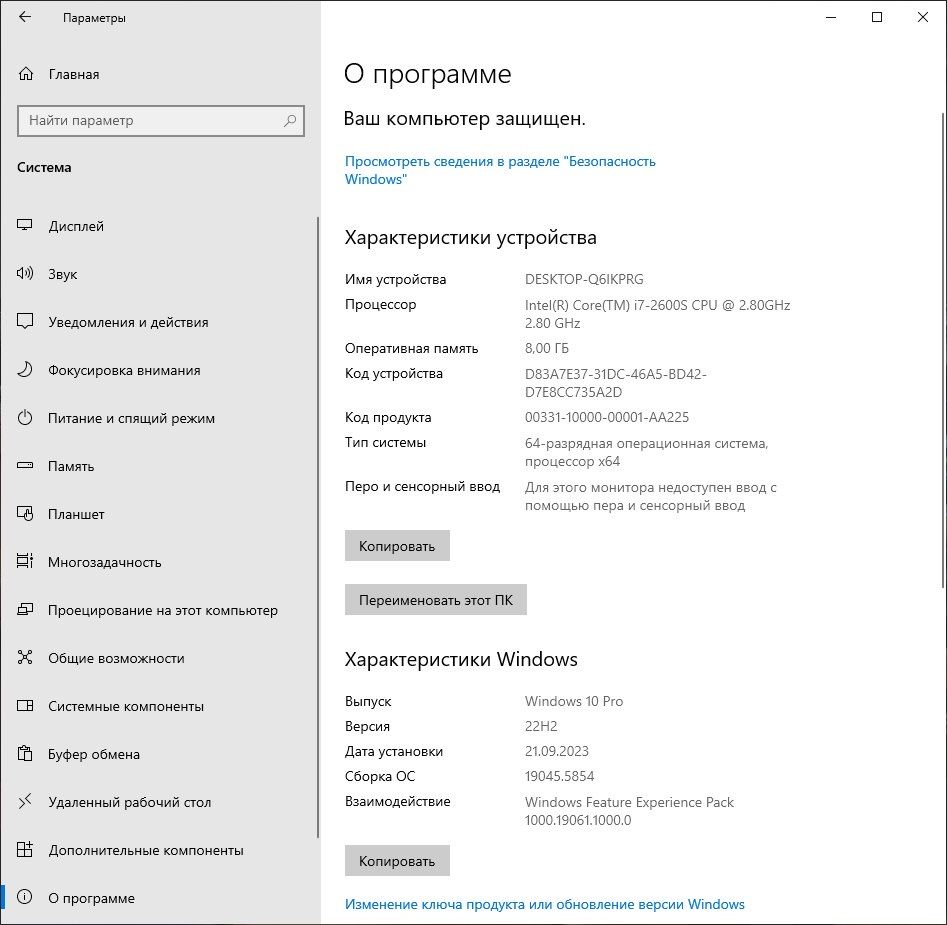Click the Питание и спящий режим power icon
Viewport: 947px width, 925px height.
tap(25, 417)
